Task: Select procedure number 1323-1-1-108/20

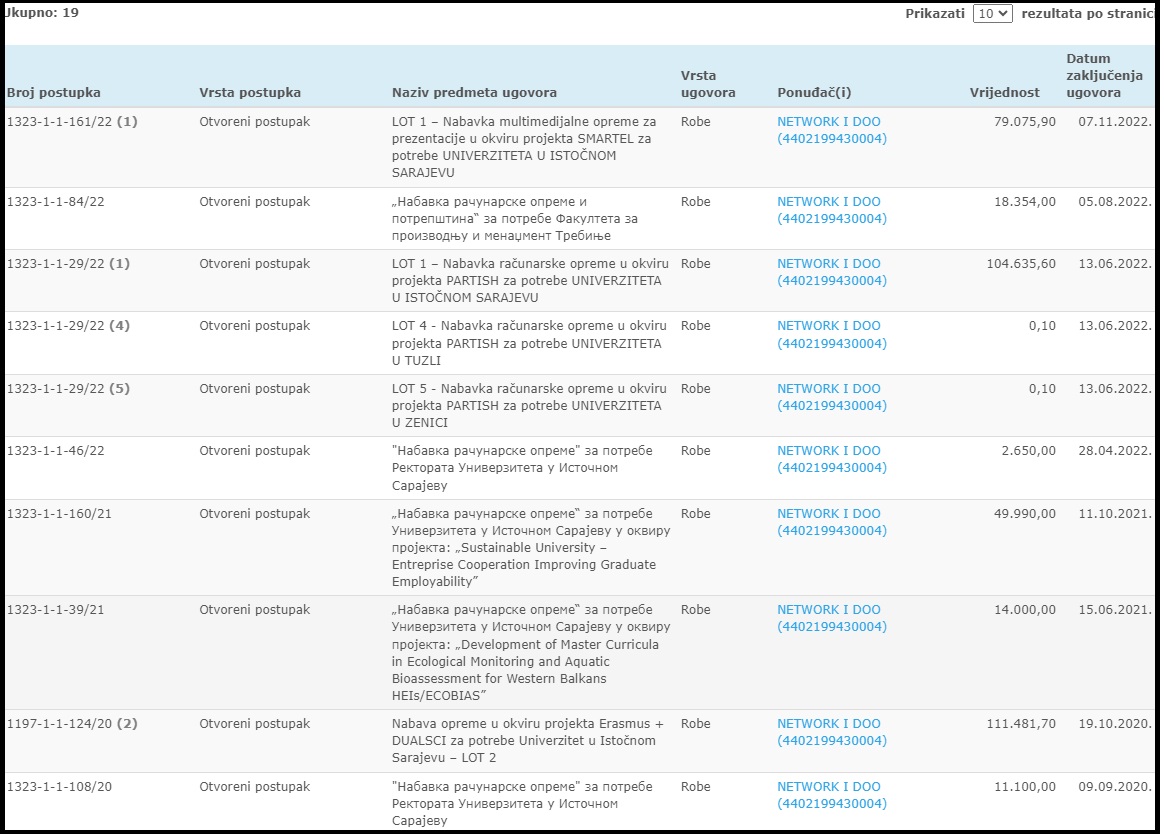Action: tap(59, 786)
